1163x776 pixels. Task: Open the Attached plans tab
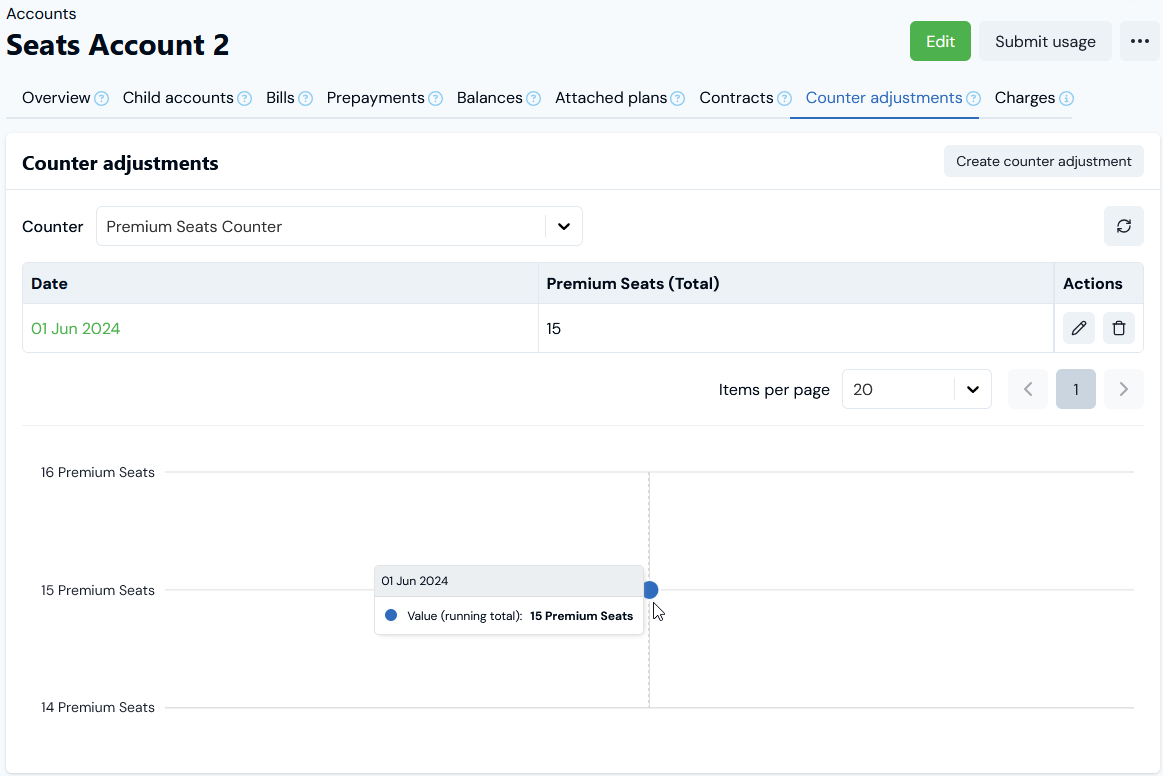[x=610, y=98]
